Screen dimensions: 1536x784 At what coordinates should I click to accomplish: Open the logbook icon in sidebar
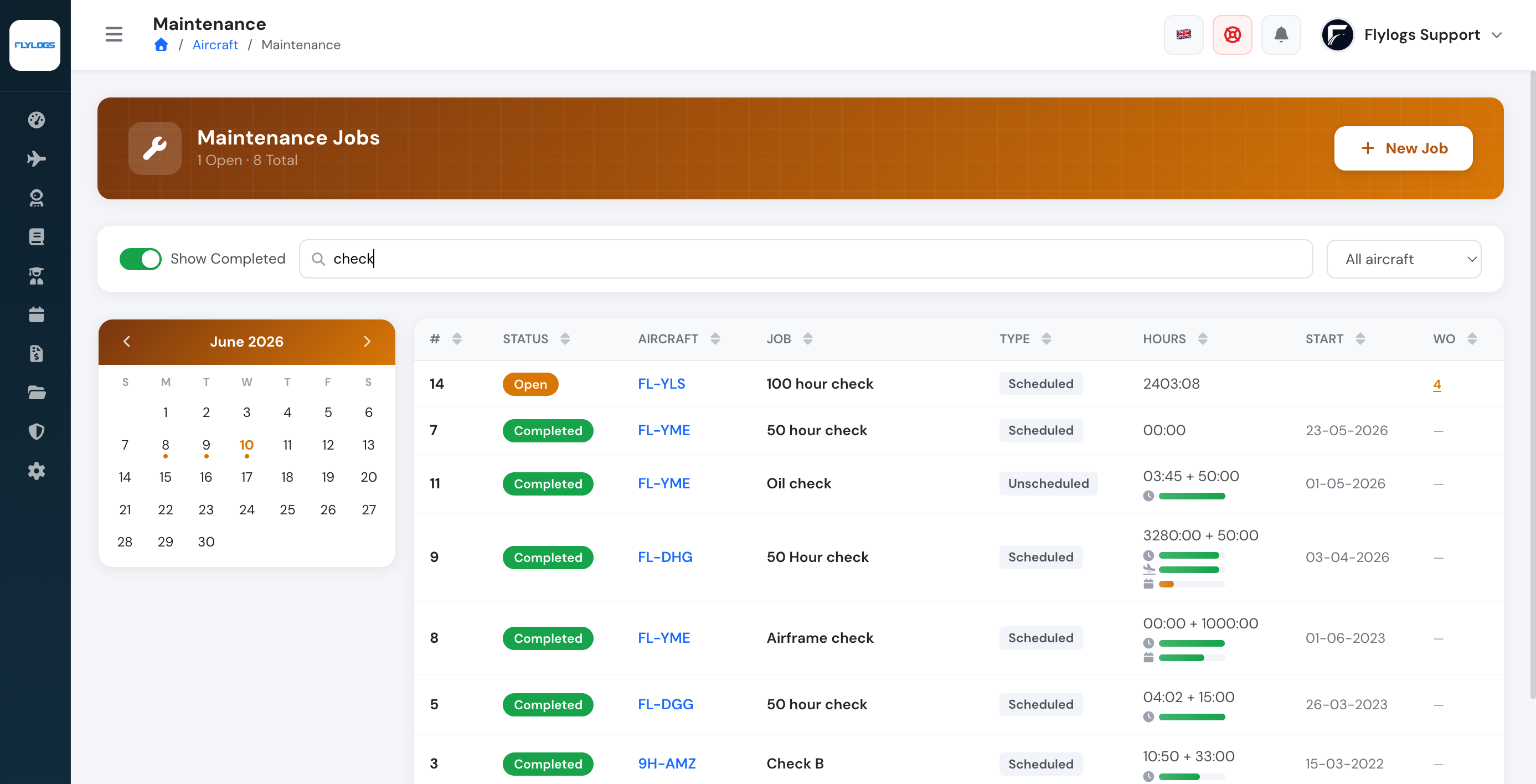tap(37, 236)
